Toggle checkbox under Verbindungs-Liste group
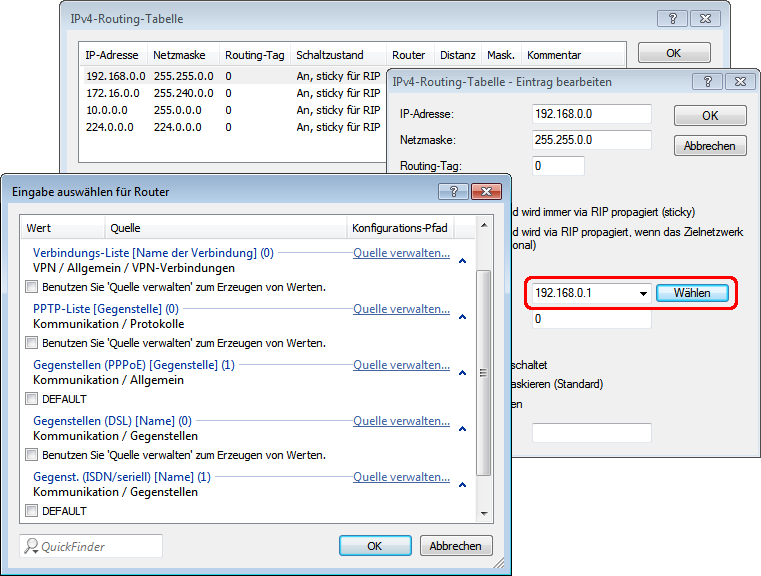Viewport: 761px width, 576px height. point(32,287)
